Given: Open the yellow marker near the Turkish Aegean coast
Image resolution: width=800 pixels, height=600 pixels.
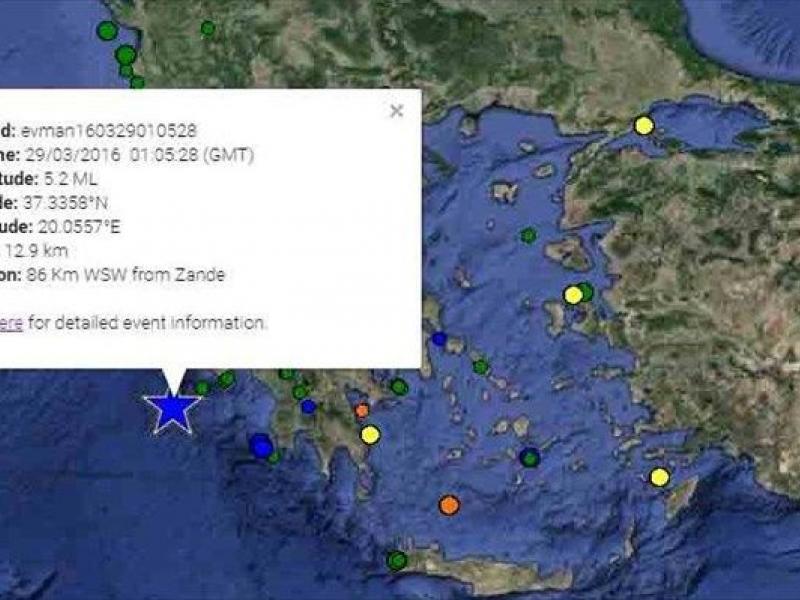Looking at the screenshot, I should point(573,295).
